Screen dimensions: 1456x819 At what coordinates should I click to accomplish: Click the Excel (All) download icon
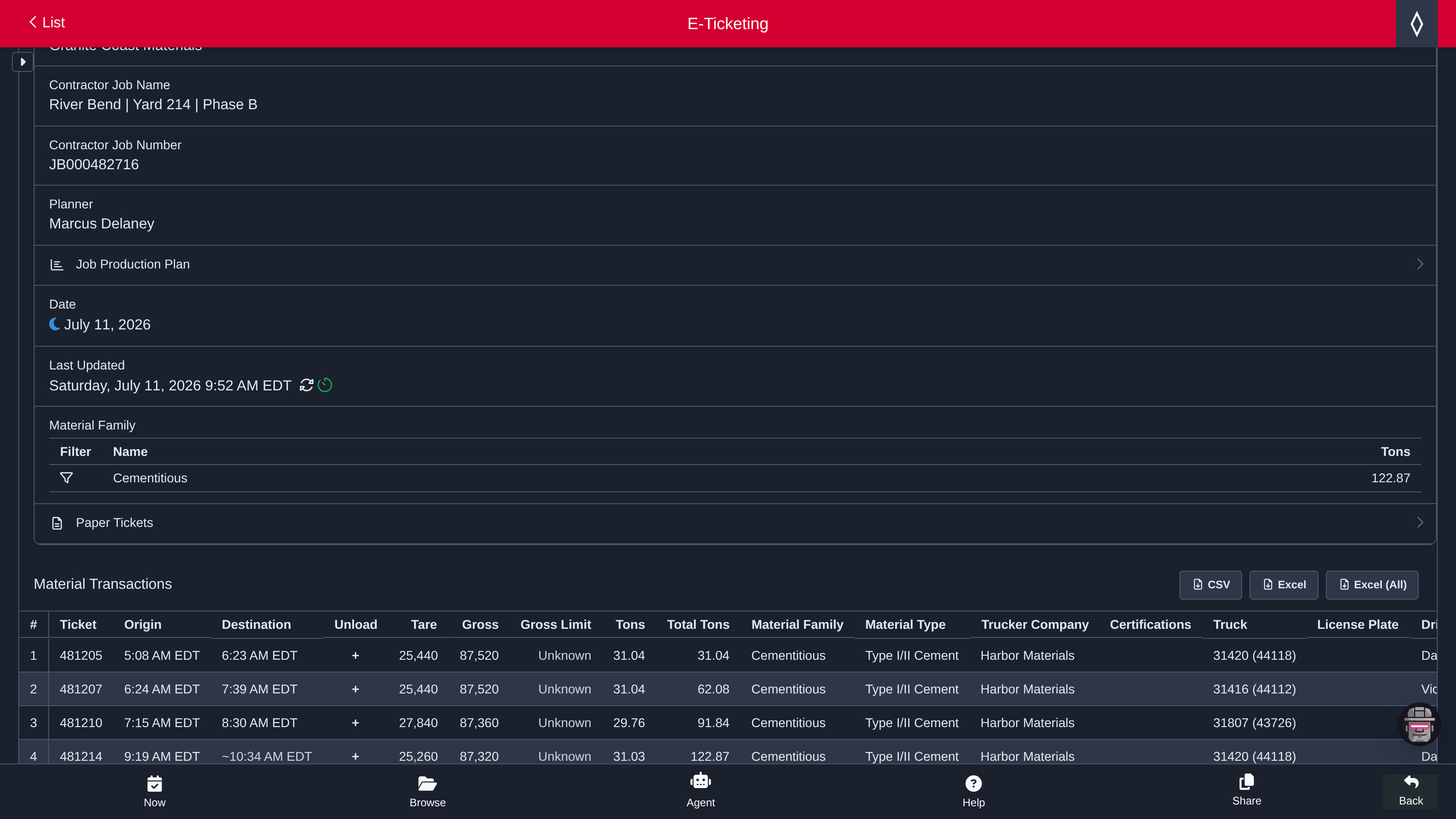1344,584
